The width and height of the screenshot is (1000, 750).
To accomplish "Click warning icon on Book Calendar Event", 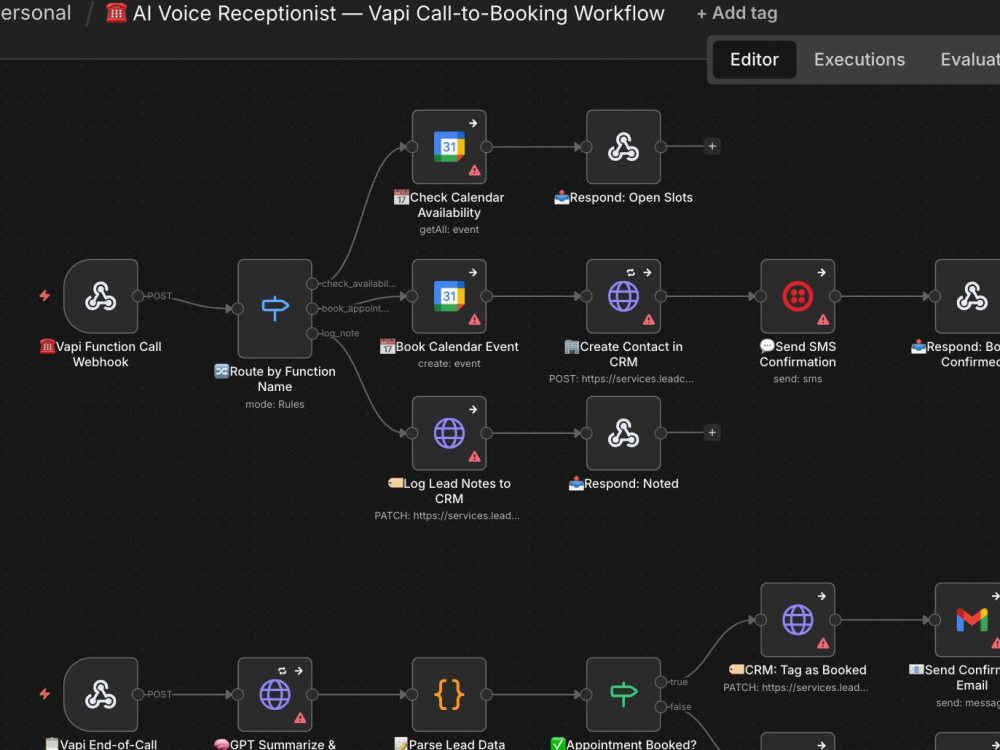I will click(x=474, y=320).
